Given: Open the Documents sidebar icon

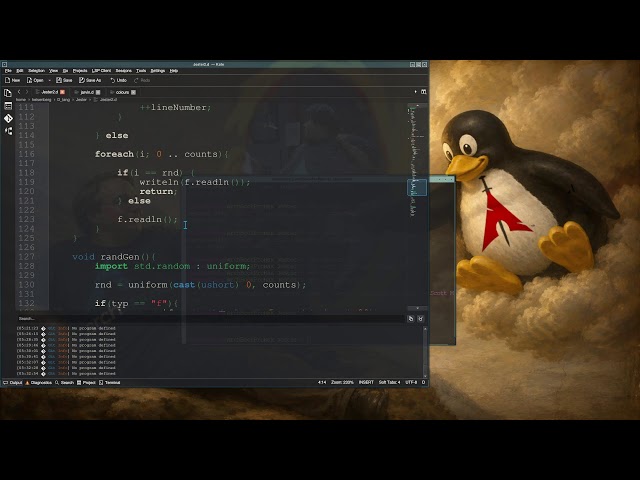Looking at the screenshot, I should coord(8,93).
